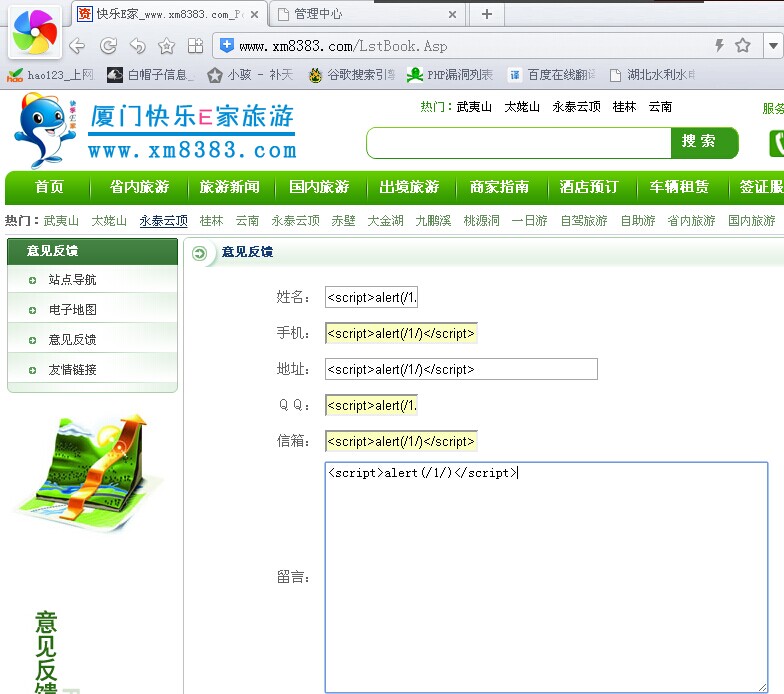The image size is (784, 694).
Task: Open the address bar dropdown arrow
Action: coord(773,46)
